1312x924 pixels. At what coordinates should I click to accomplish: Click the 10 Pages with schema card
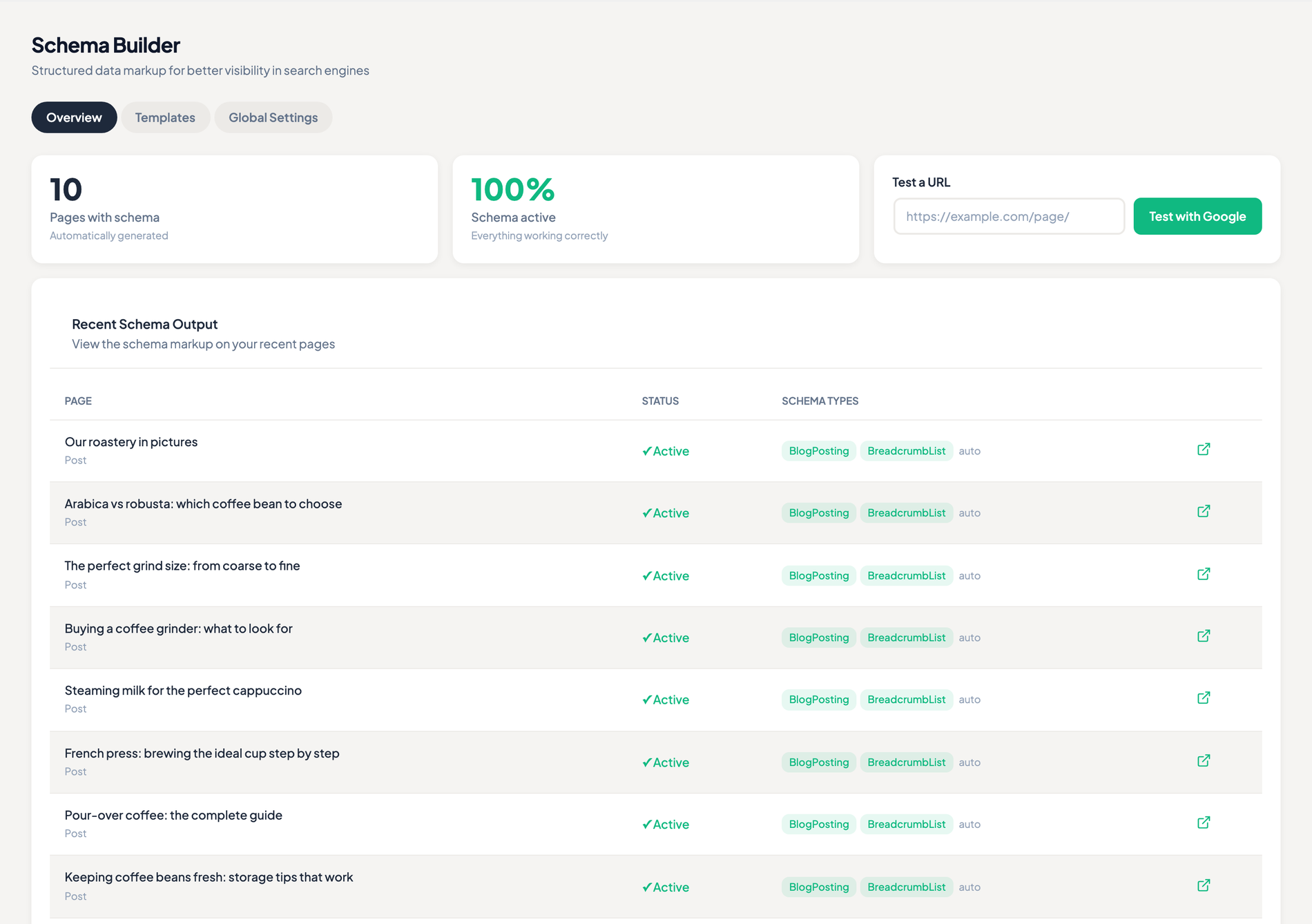click(235, 209)
